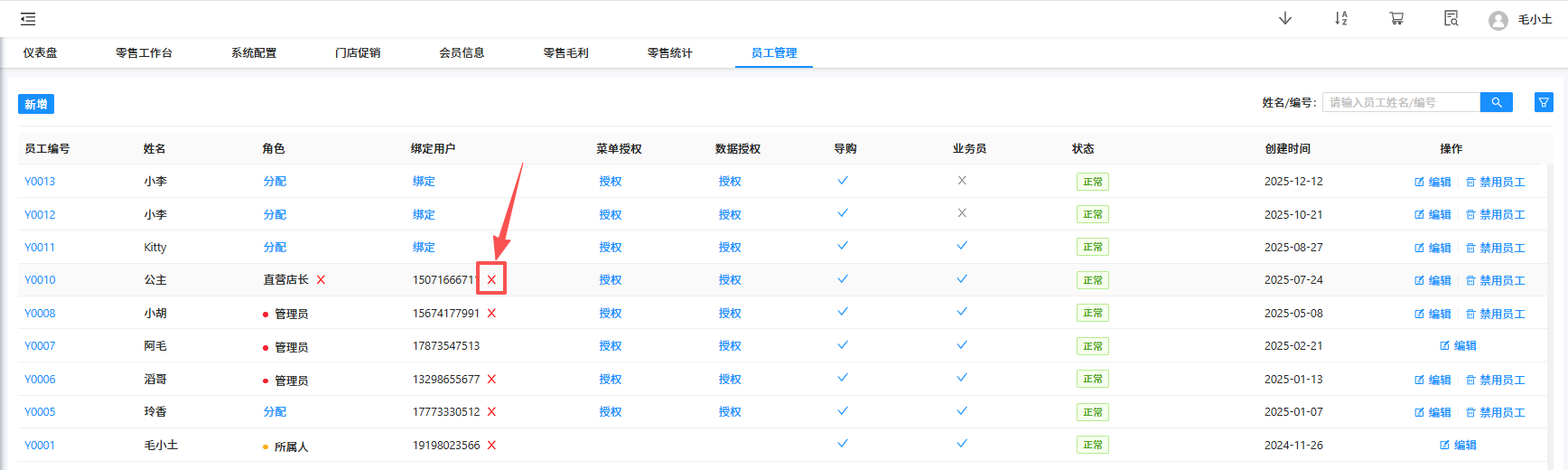The height and width of the screenshot is (470, 1568).
Task: Click the 创建时间 column header
Action: point(1287,148)
